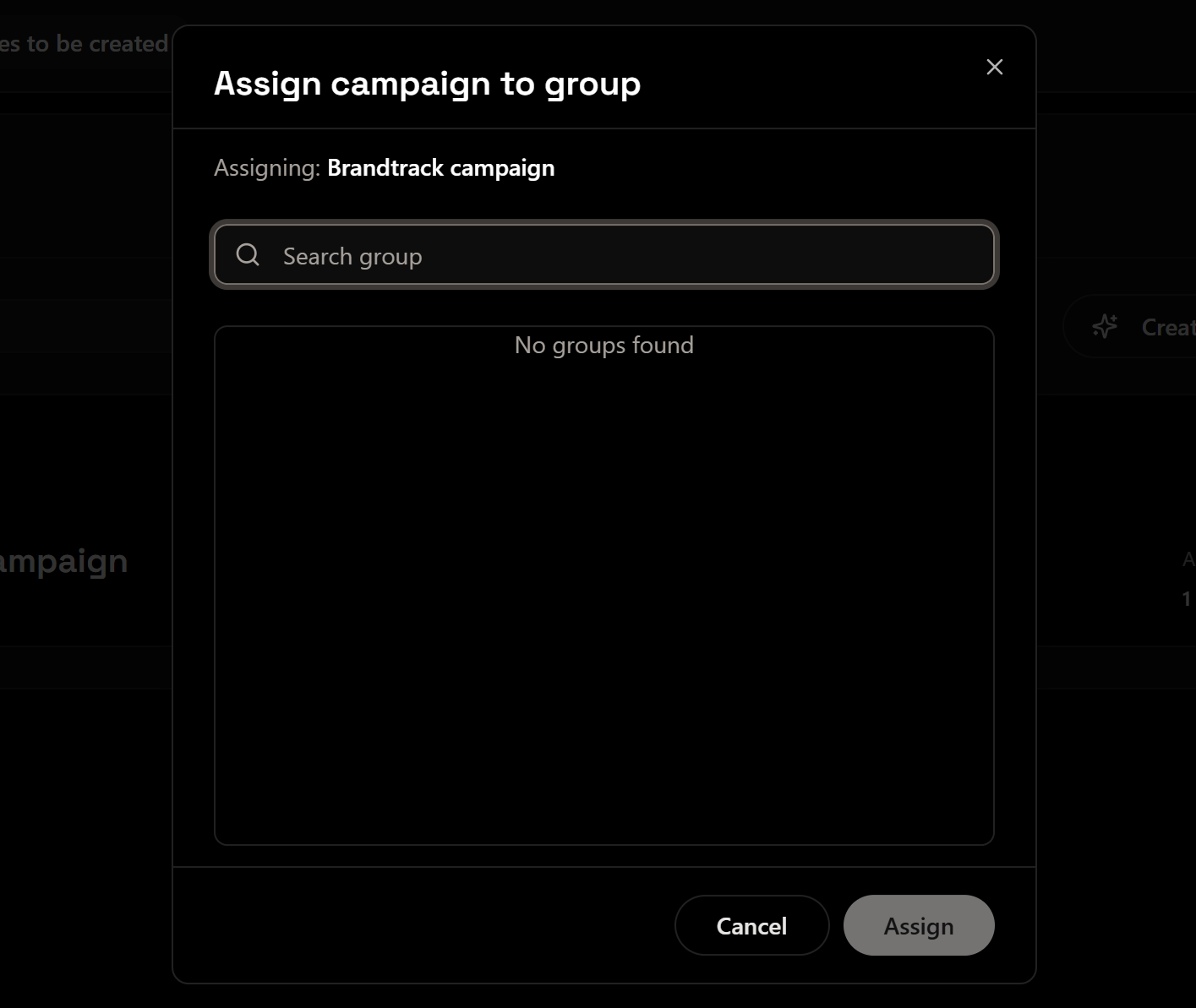Click the empty groups list panel

(603, 591)
